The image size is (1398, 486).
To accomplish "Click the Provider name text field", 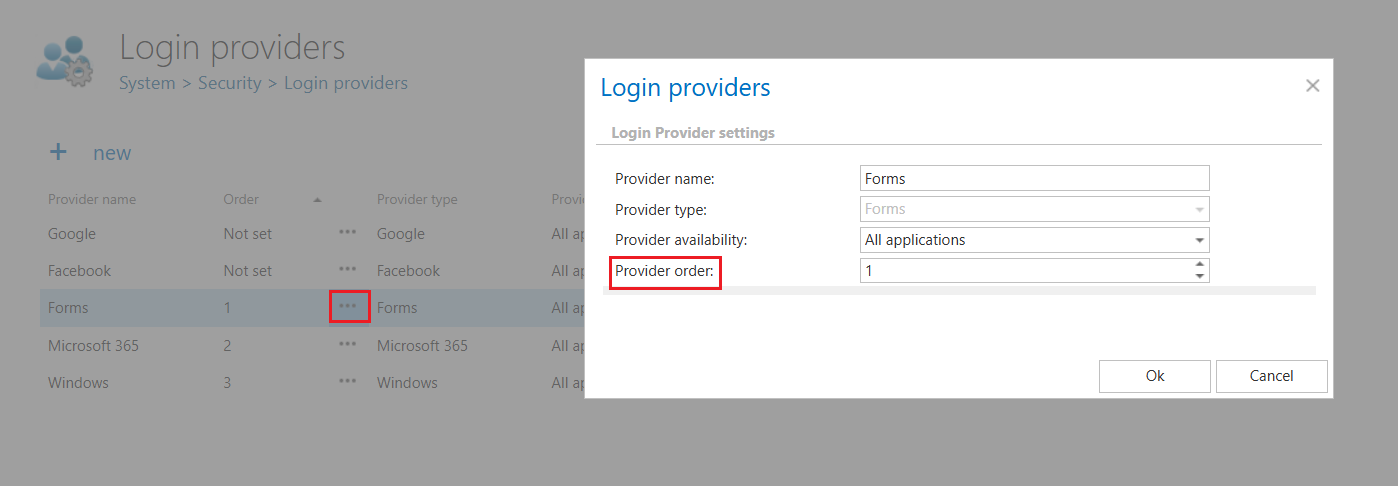I will (1034, 178).
